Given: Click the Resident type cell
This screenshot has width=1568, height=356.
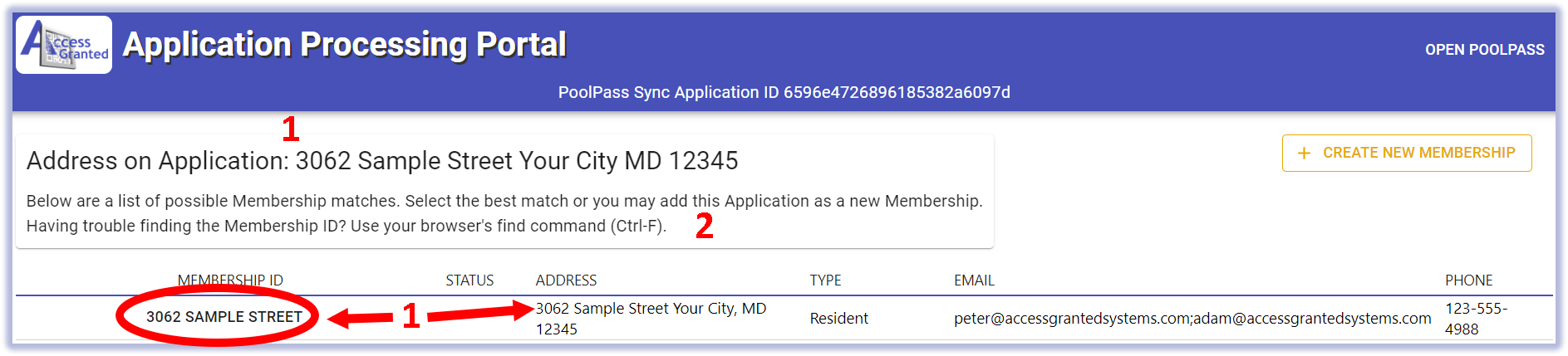Looking at the screenshot, I should coord(838,319).
